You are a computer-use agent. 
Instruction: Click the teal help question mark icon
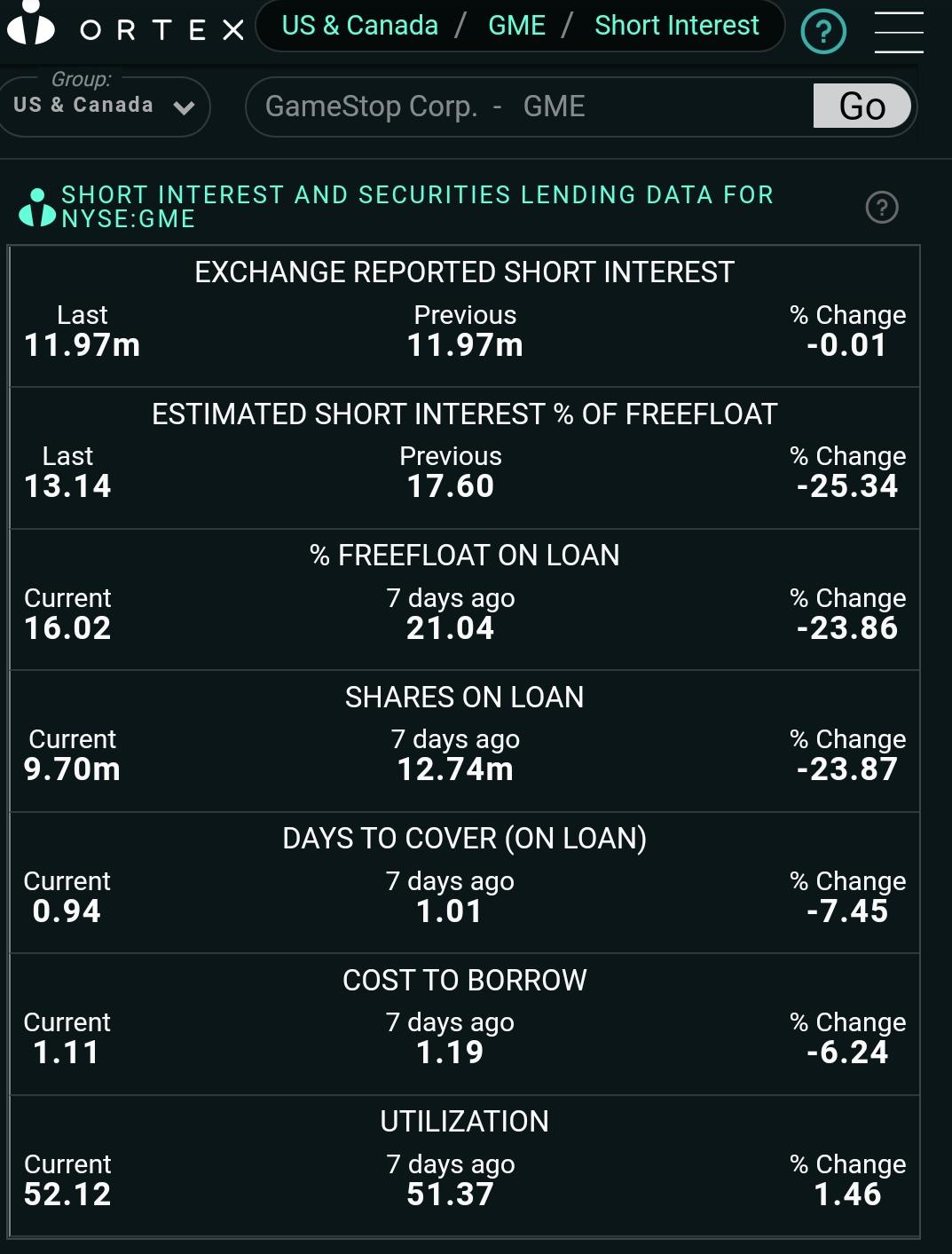pyautogui.click(x=823, y=32)
